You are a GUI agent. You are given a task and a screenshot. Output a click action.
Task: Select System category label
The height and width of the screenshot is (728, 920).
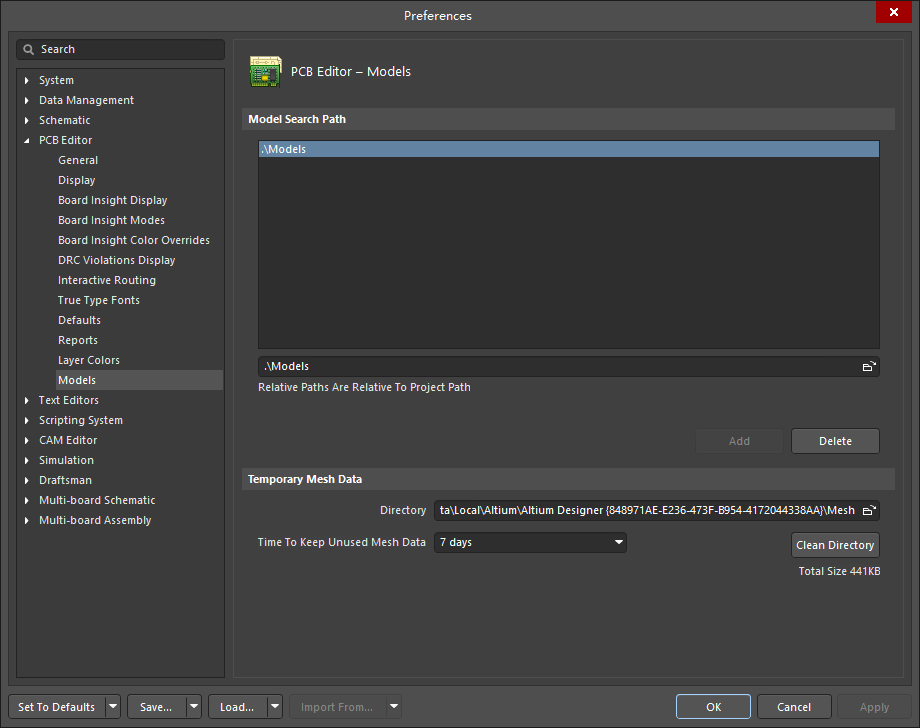pyautogui.click(x=56, y=80)
